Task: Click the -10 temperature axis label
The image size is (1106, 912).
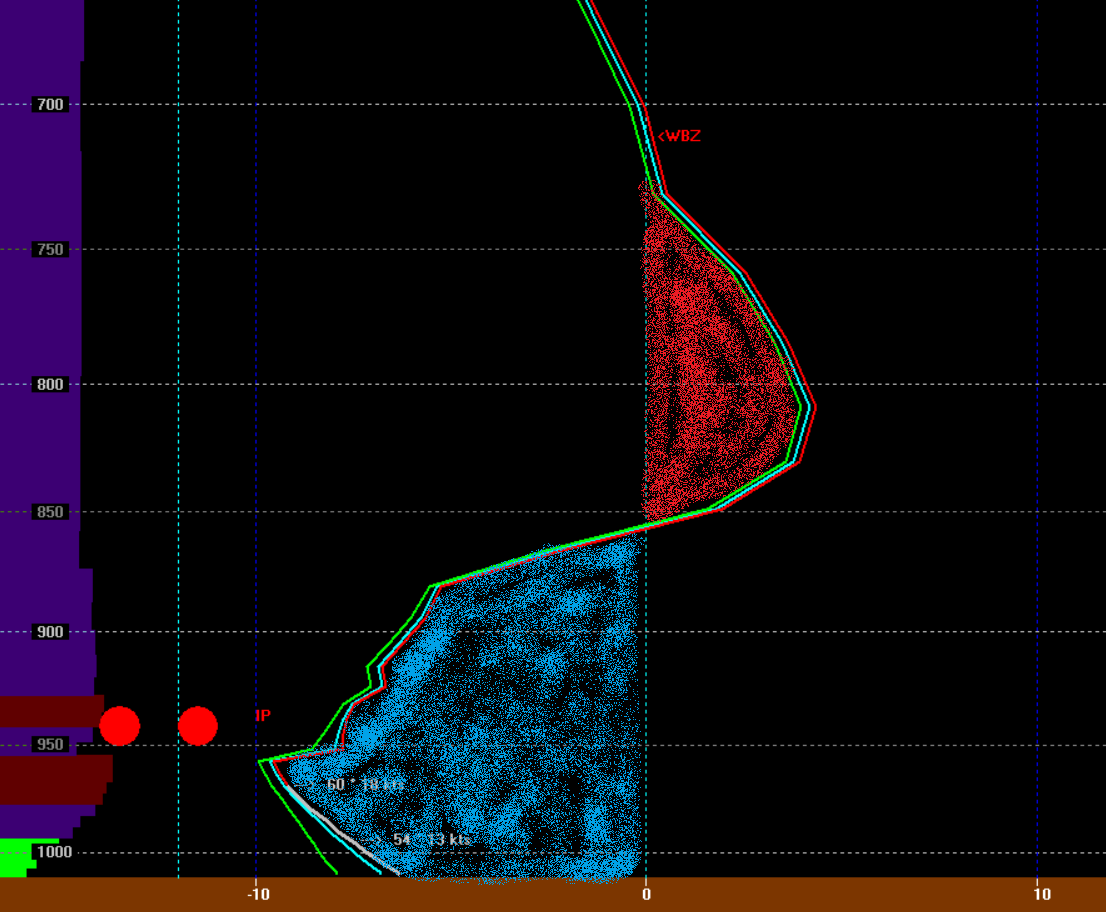Action: tap(257, 893)
